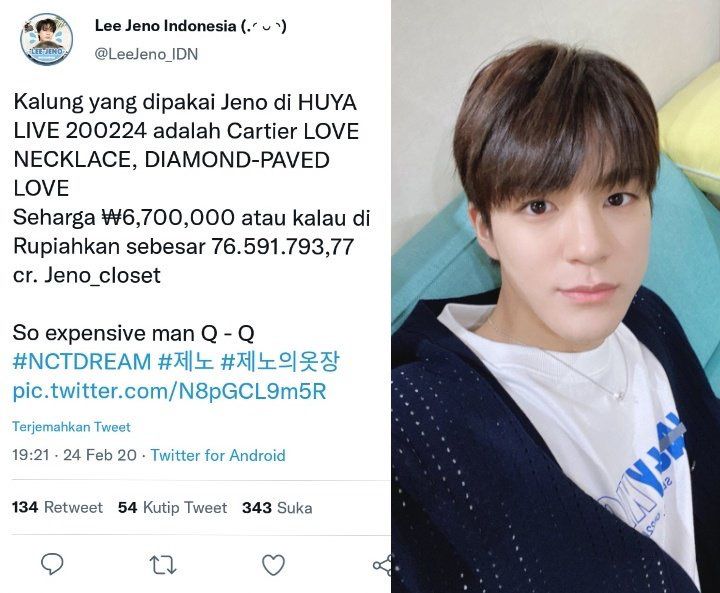Image resolution: width=720 pixels, height=593 pixels.
Task: Open the #제노의옷장 hashtag
Action: [280, 361]
